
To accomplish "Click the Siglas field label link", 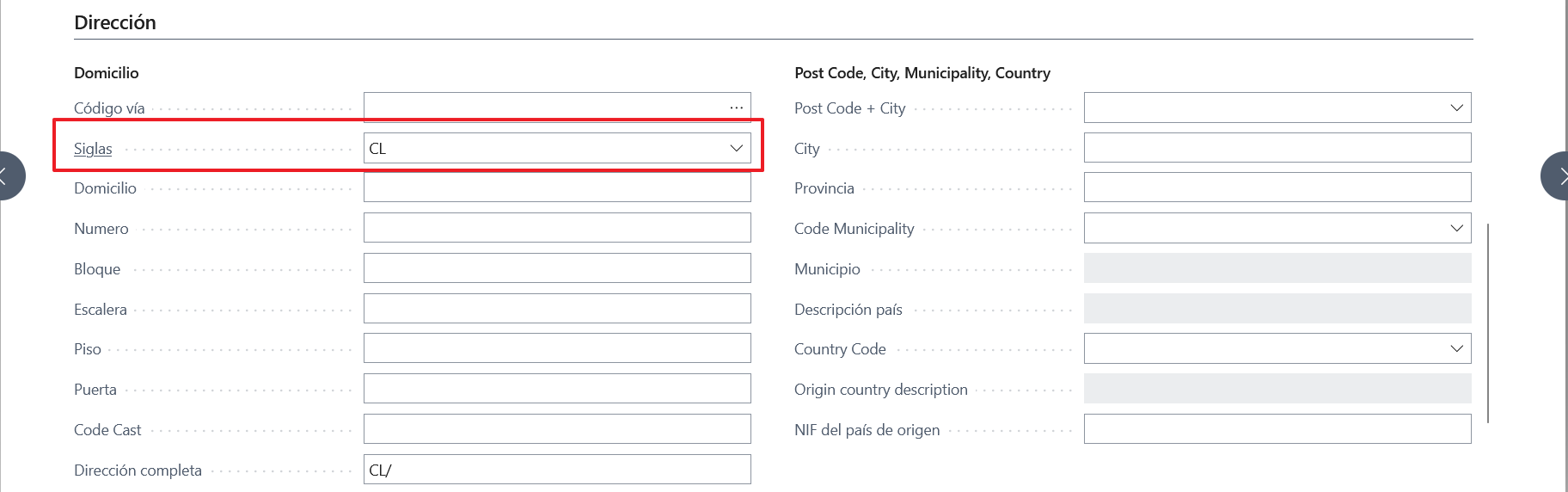I will [93, 149].
